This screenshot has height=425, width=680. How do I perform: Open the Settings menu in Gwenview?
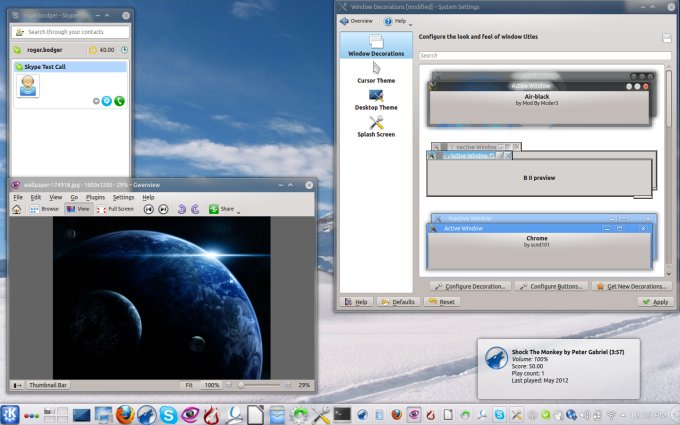[123, 197]
